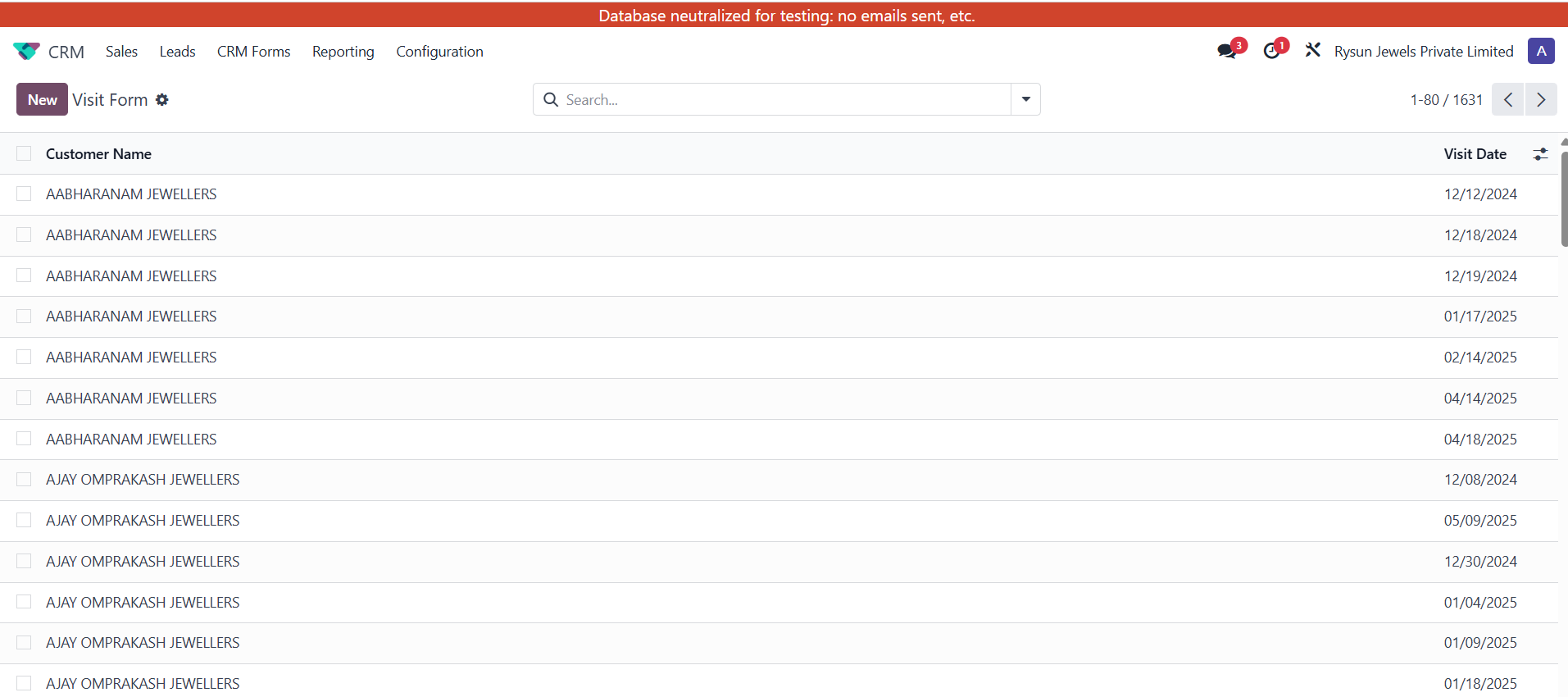Click the CRM app logo icon

[26, 51]
